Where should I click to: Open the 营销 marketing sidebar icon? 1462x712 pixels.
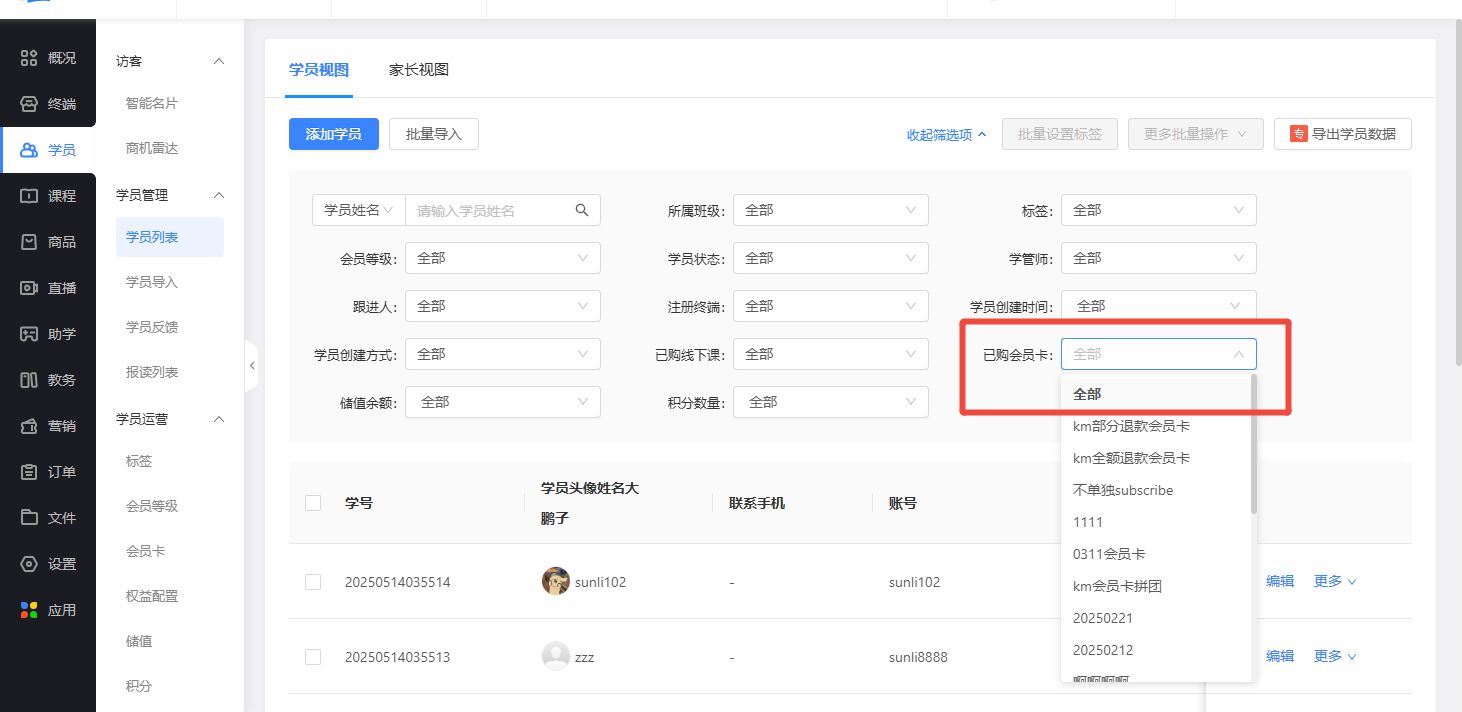[x=30, y=426]
